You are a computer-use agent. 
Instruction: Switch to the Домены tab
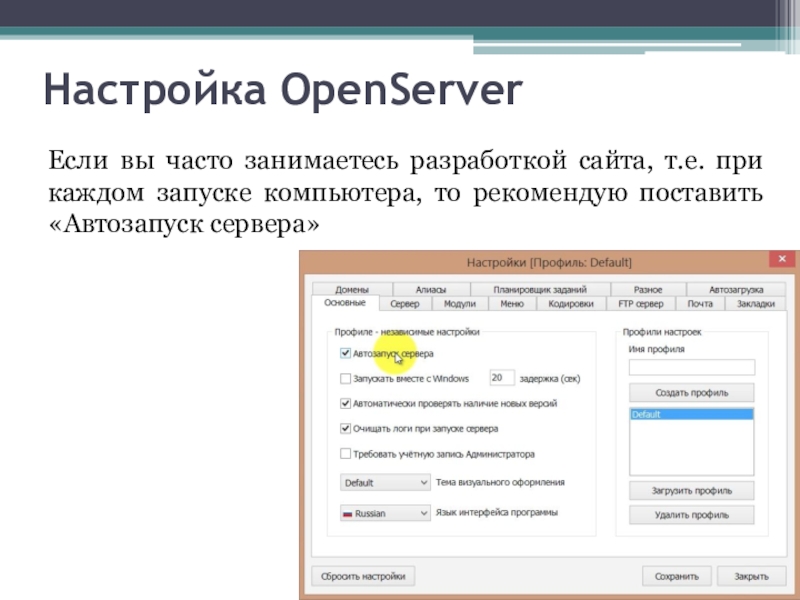coord(352,289)
